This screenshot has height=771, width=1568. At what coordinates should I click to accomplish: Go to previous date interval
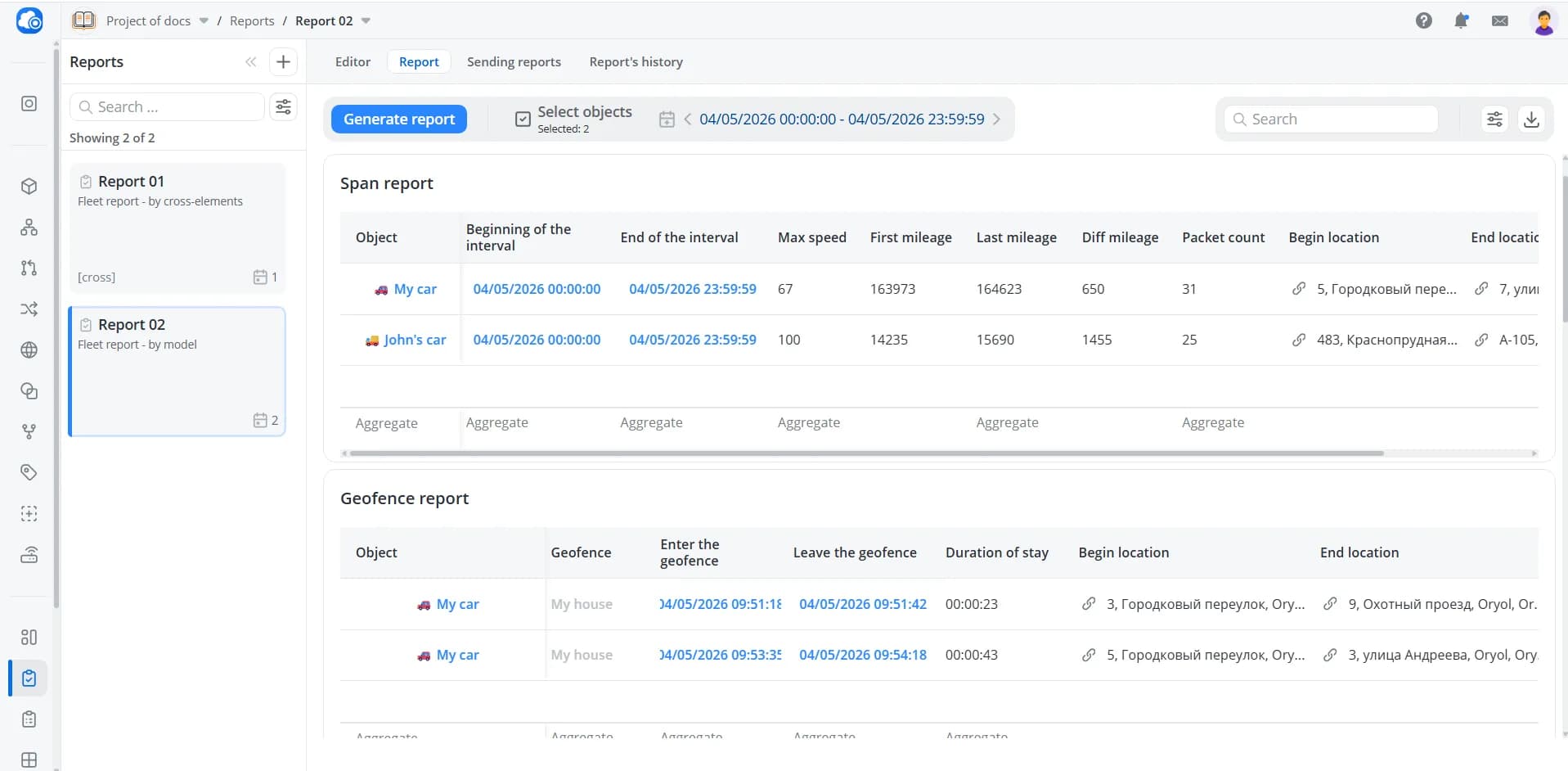687,119
